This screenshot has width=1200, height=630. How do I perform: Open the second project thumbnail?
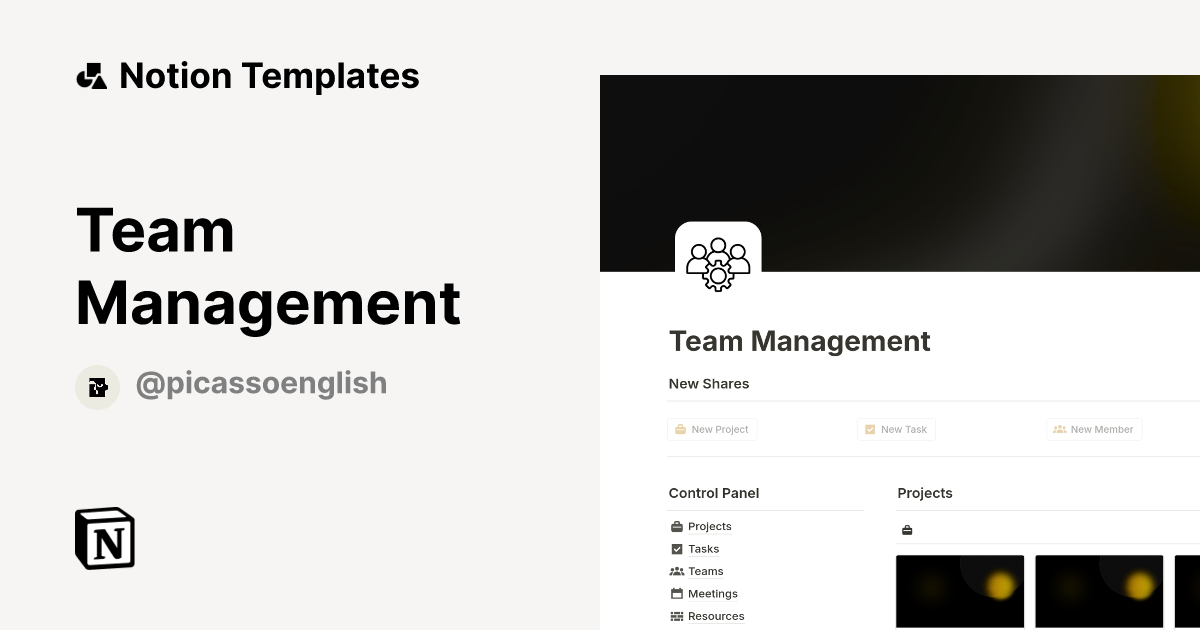(1099, 591)
